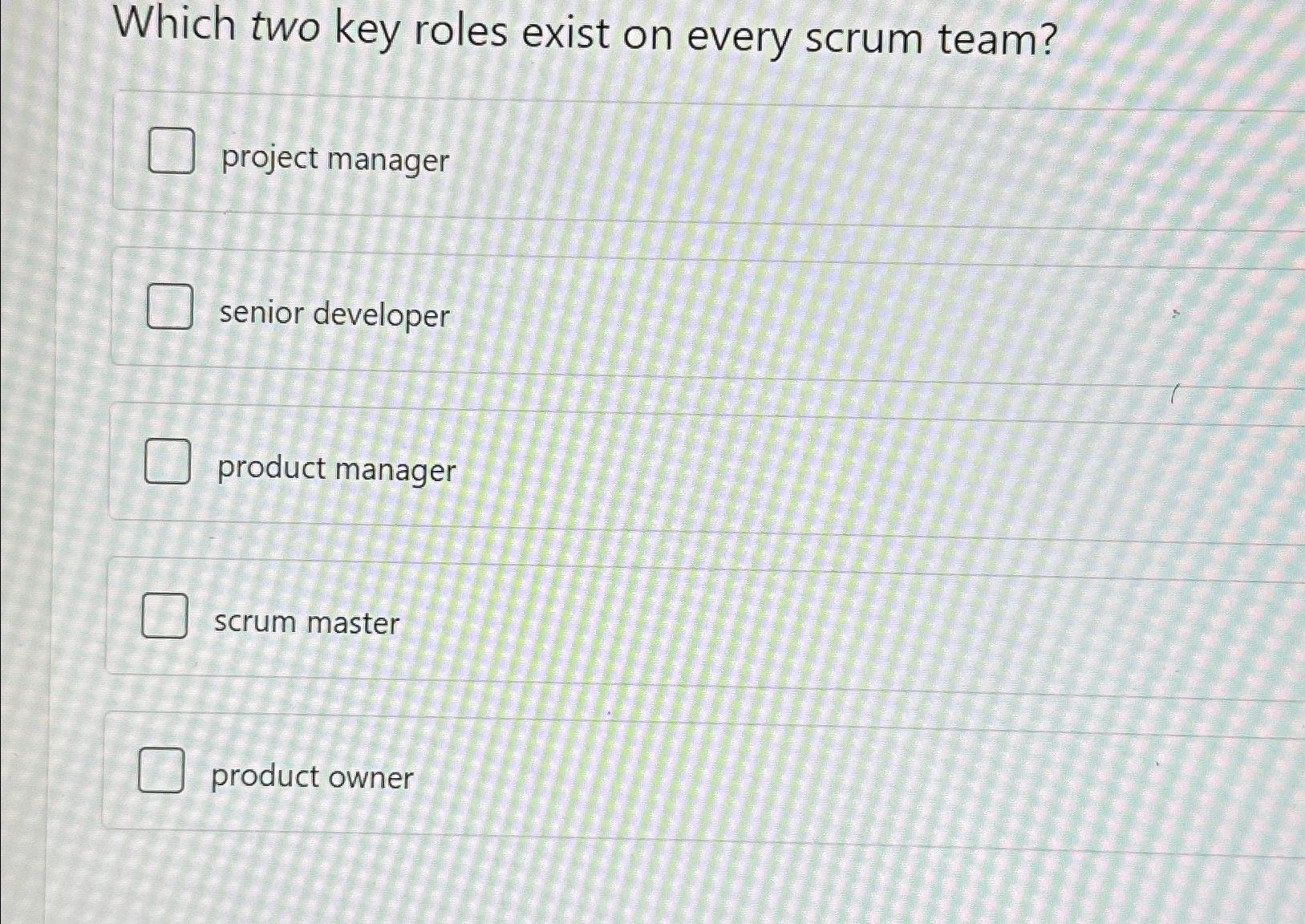Click the text label 'product owner'

312,776
